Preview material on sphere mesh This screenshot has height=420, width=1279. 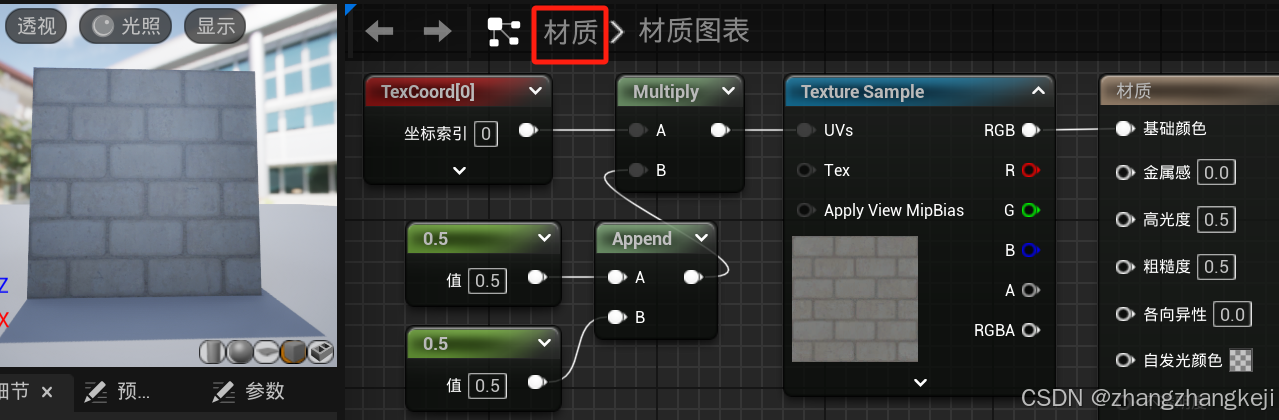click(239, 352)
